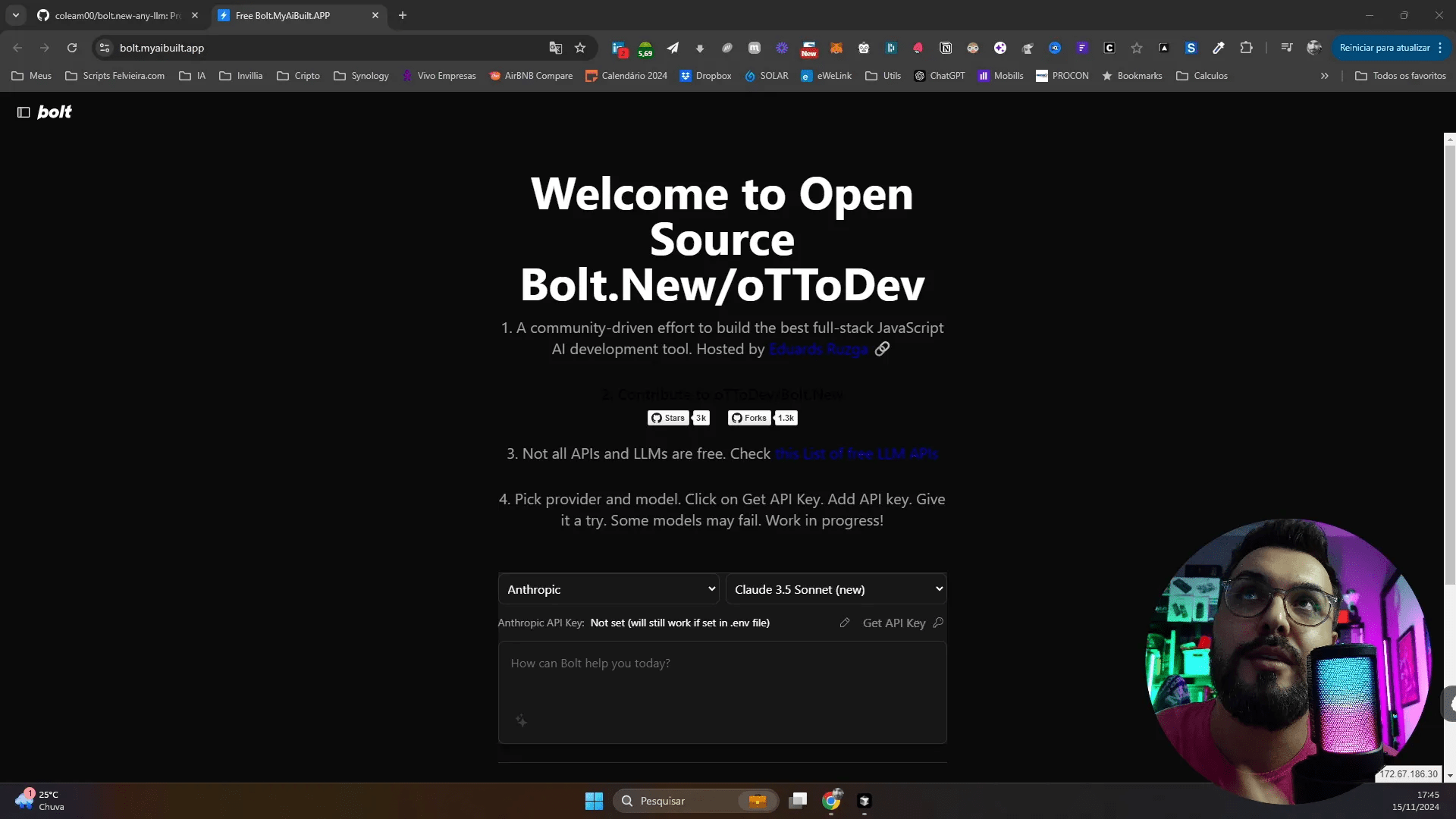Click the Bolt logo

55,112
